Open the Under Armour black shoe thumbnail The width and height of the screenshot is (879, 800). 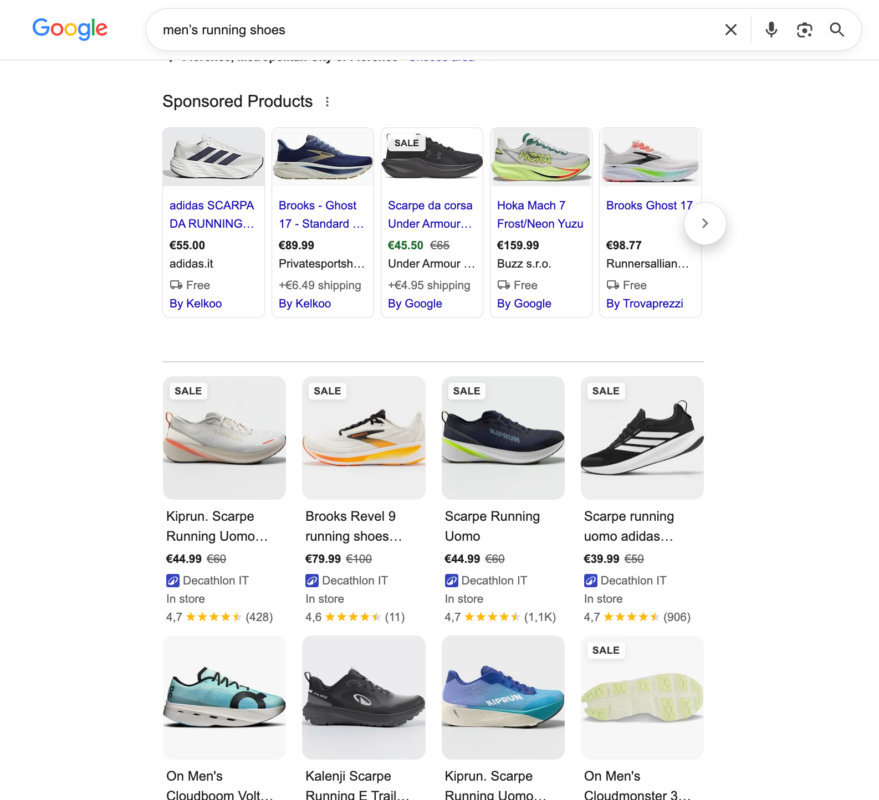coord(432,156)
